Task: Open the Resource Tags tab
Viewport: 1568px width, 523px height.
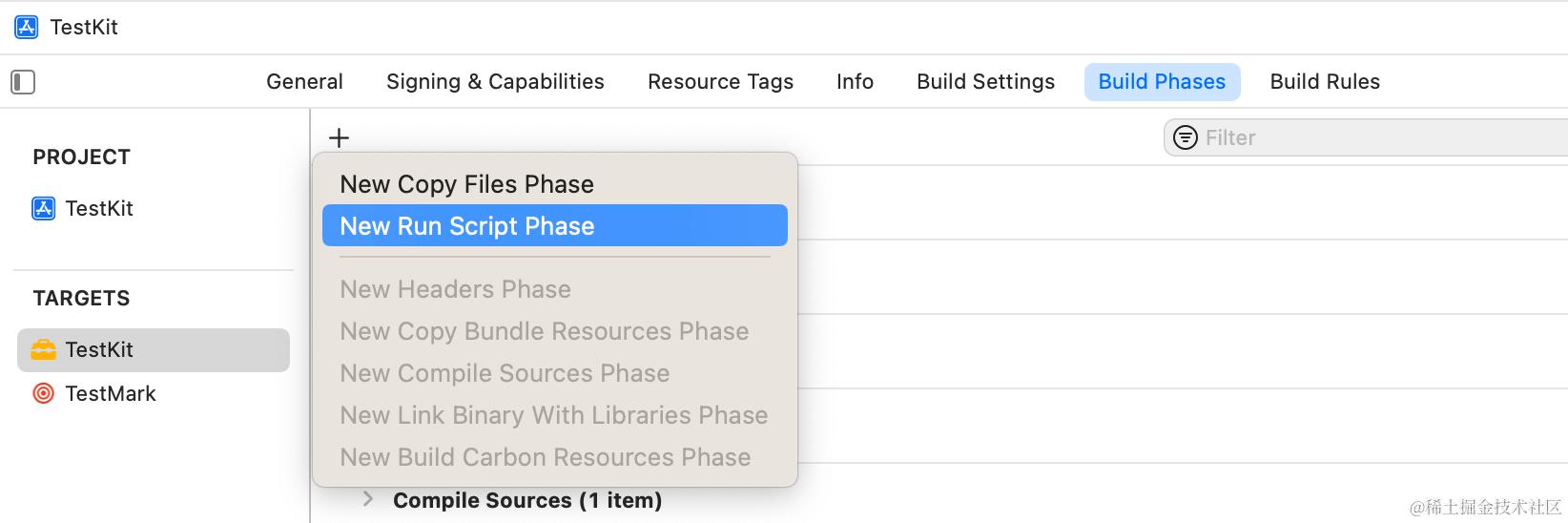Action: tap(720, 82)
